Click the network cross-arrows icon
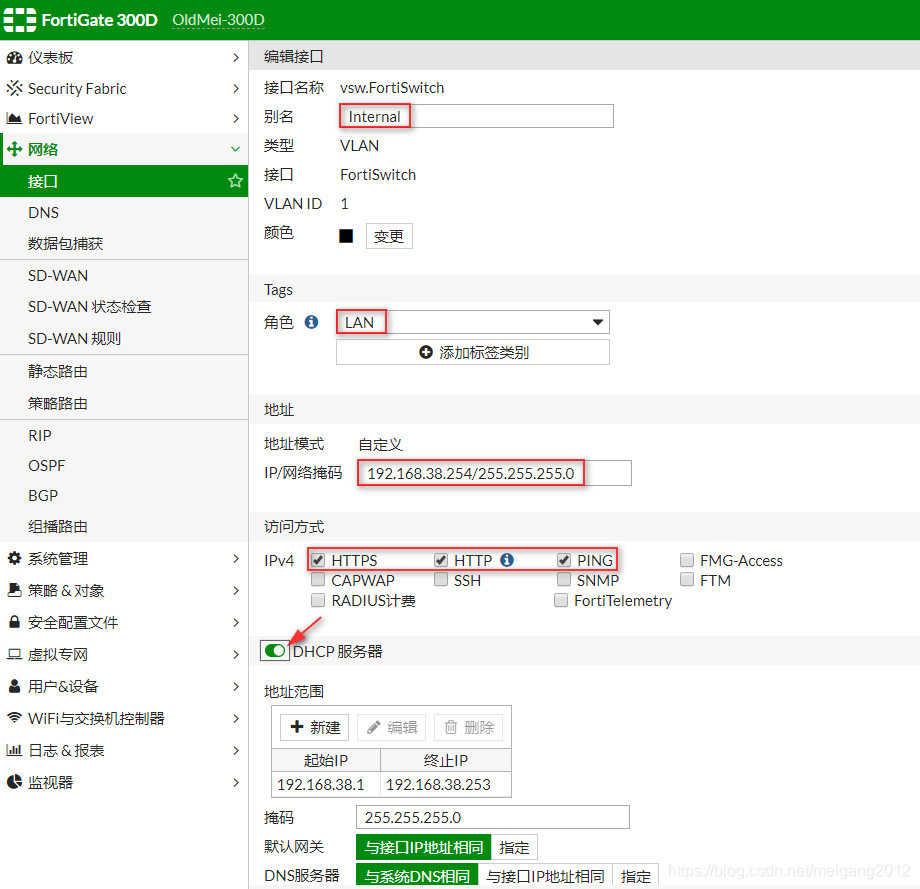920x889 pixels. click(14, 149)
